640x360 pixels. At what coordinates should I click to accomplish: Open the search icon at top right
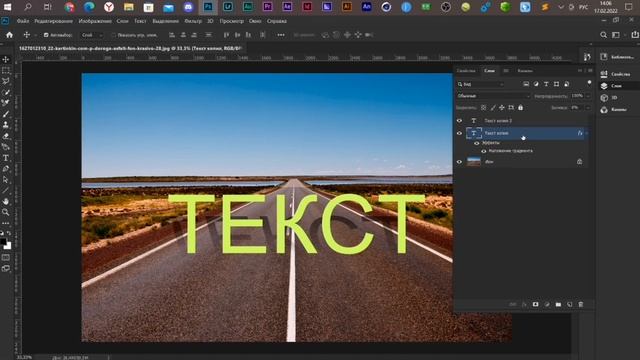pyautogui.click(x=603, y=35)
